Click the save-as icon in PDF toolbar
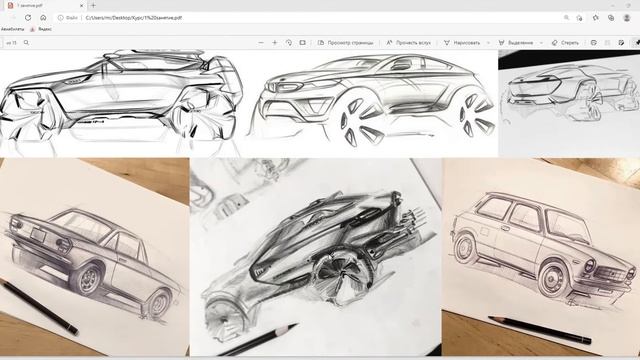 tap(621, 42)
